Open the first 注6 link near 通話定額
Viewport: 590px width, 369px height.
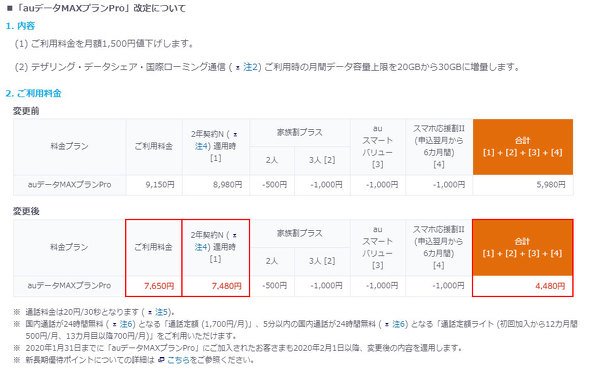pyautogui.click(x=126, y=324)
